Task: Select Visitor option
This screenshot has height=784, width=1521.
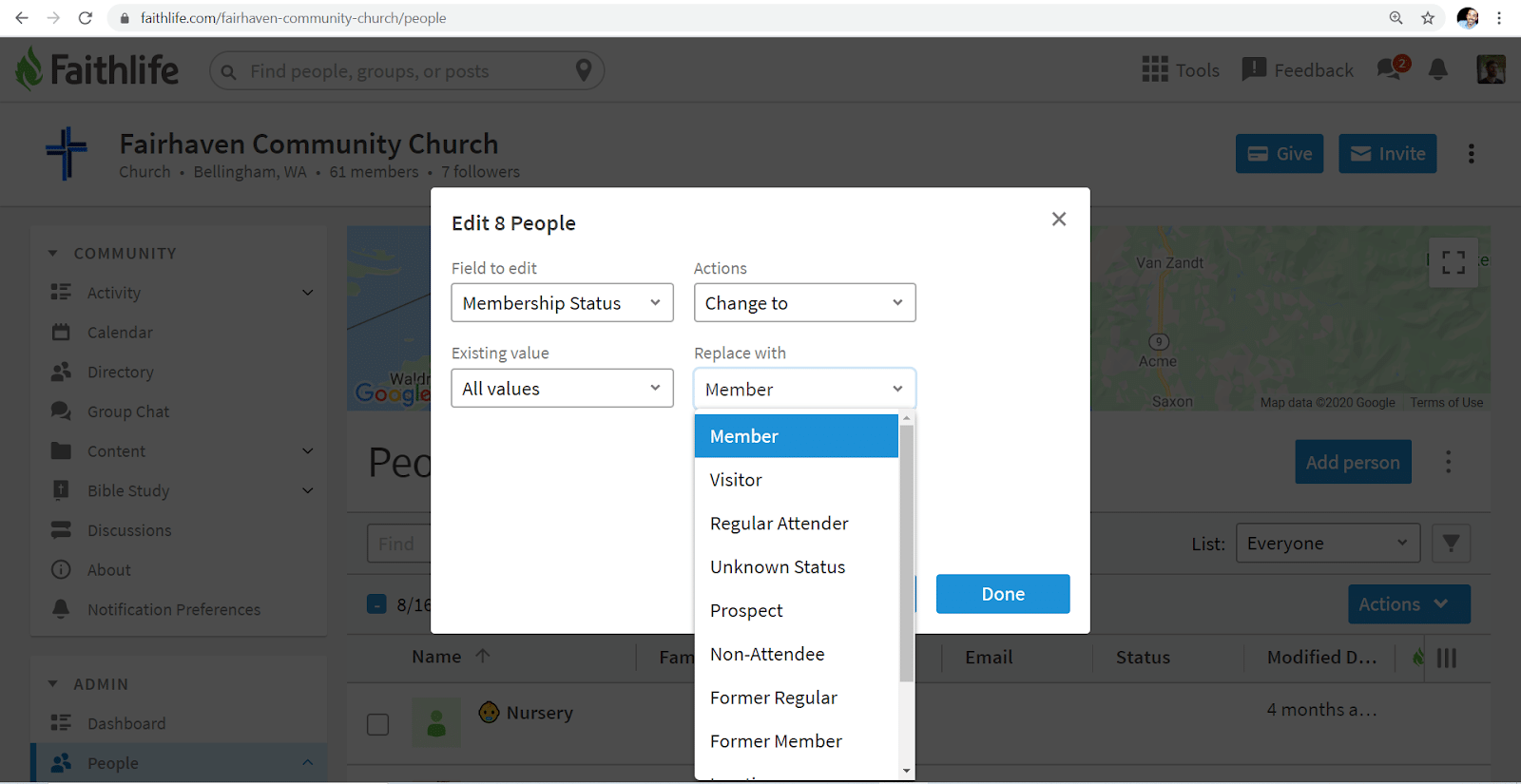Action: click(x=797, y=480)
